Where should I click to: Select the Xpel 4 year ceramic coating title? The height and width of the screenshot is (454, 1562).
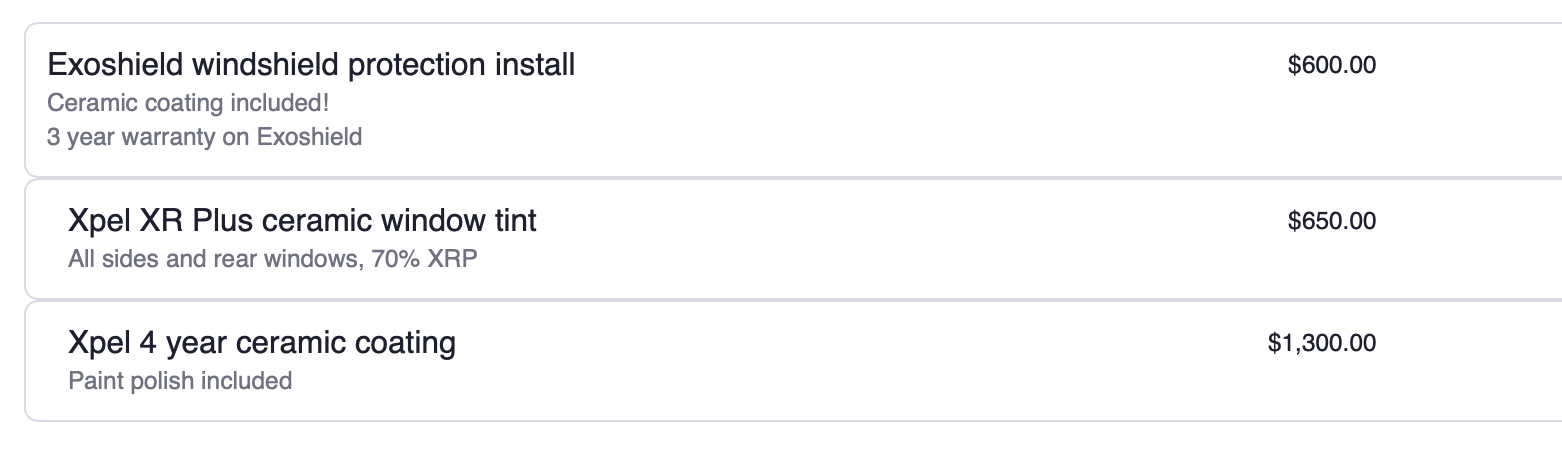[x=262, y=343]
